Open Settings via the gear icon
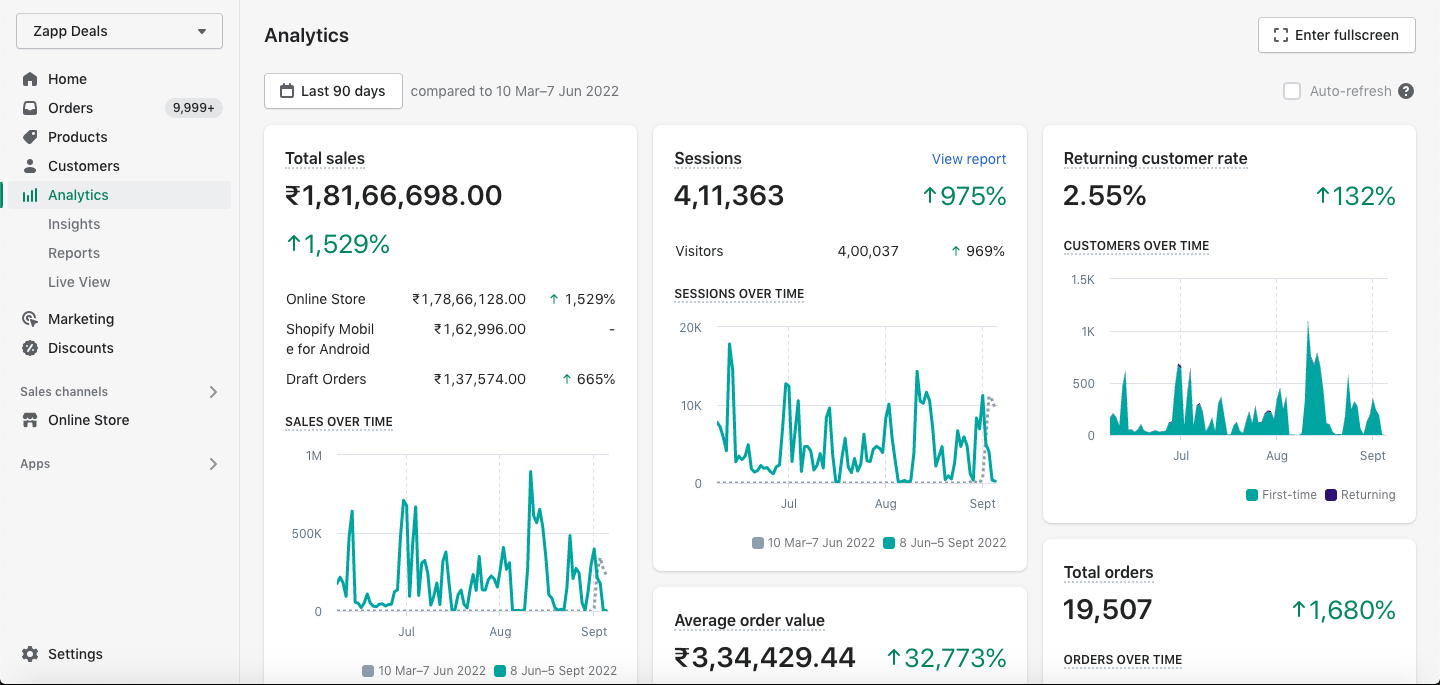1440x685 pixels. [x=30, y=654]
